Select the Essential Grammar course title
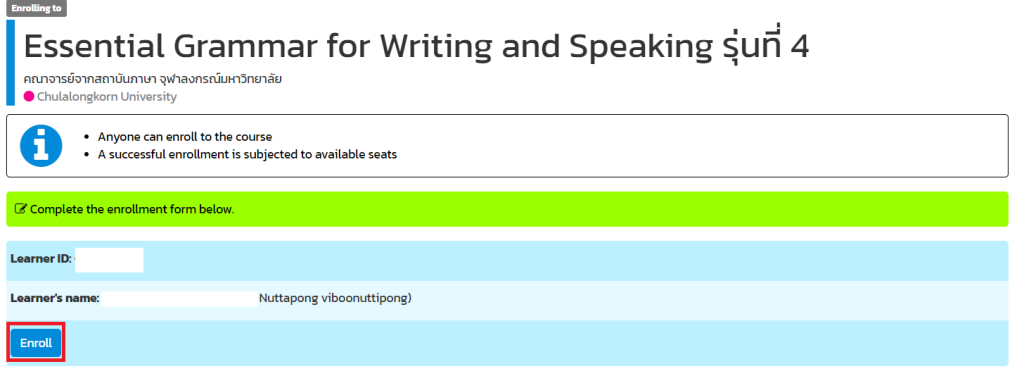 tap(416, 46)
